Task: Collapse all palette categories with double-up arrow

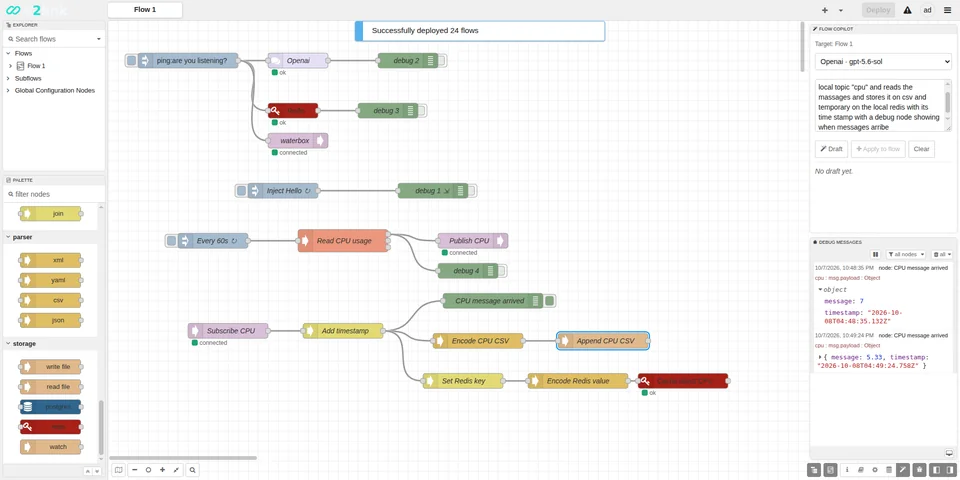Action: [87, 471]
